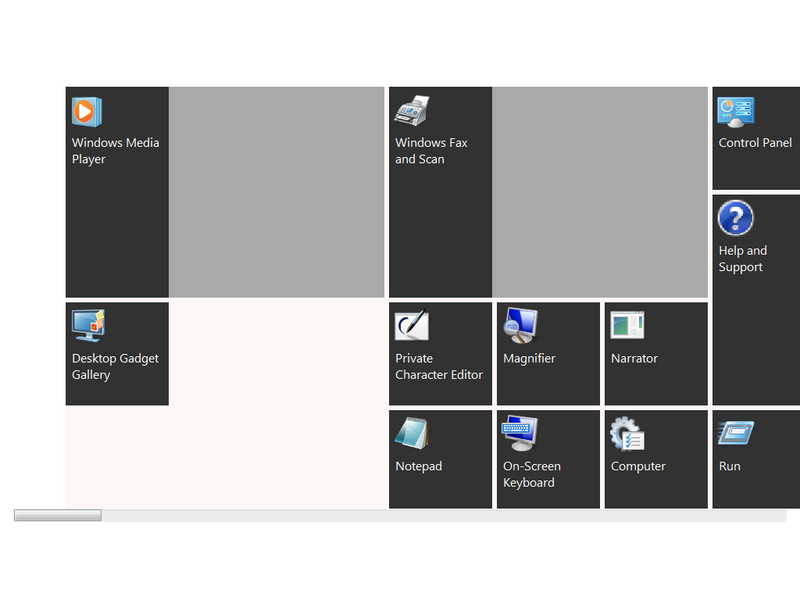Open the Notepad notebook icon

(412, 433)
